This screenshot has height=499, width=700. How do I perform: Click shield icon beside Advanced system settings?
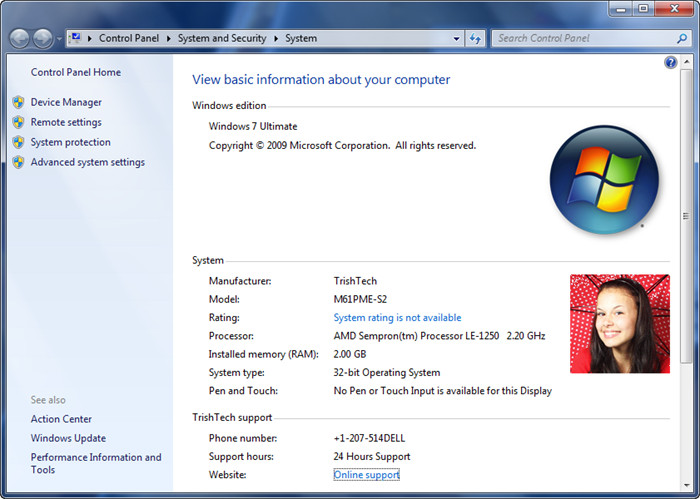(x=18, y=162)
